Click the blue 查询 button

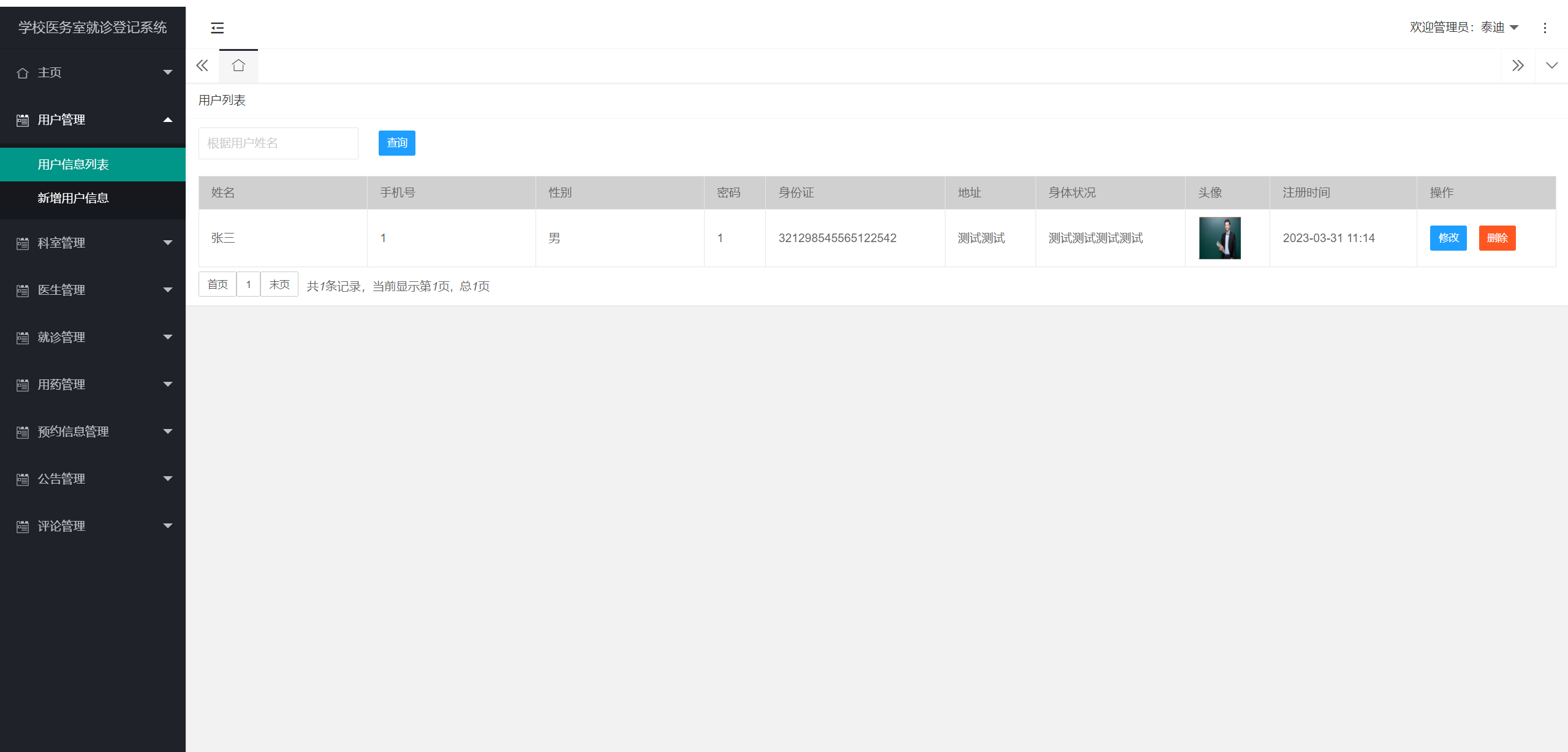396,143
